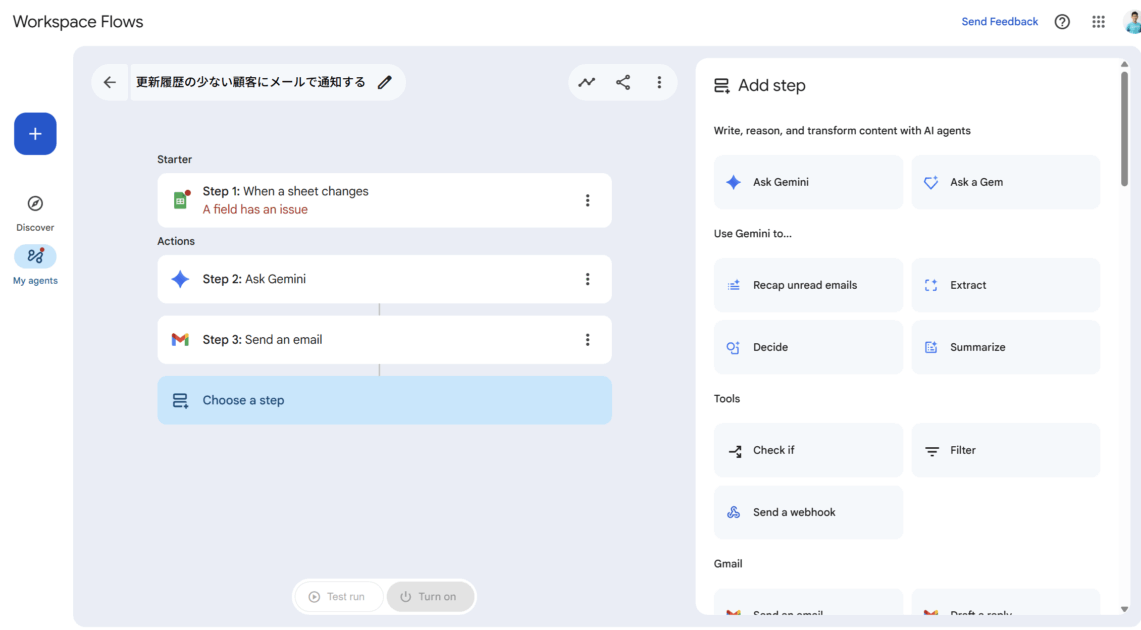Open Discover in the left sidebar
The width and height of the screenshot is (1141, 630).
click(x=35, y=212)
